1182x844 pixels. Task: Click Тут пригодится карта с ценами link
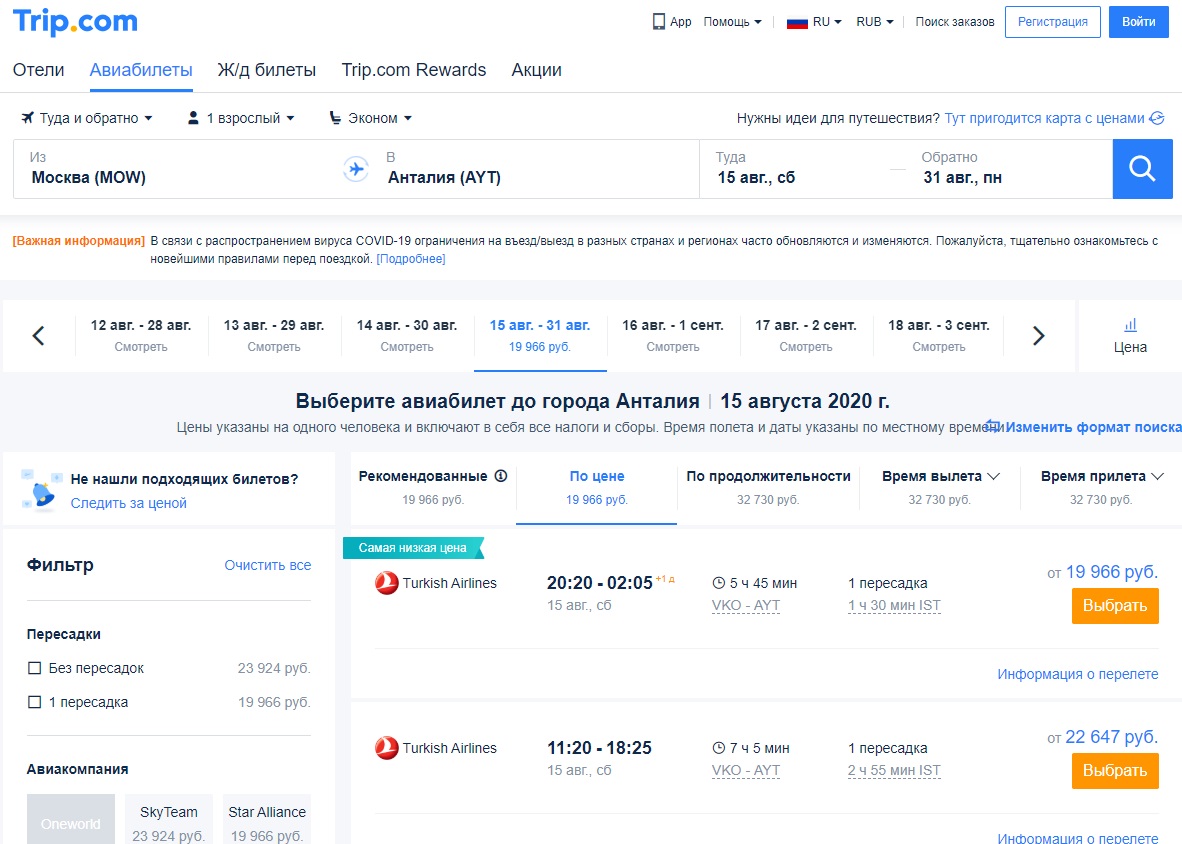point(1044,118)
